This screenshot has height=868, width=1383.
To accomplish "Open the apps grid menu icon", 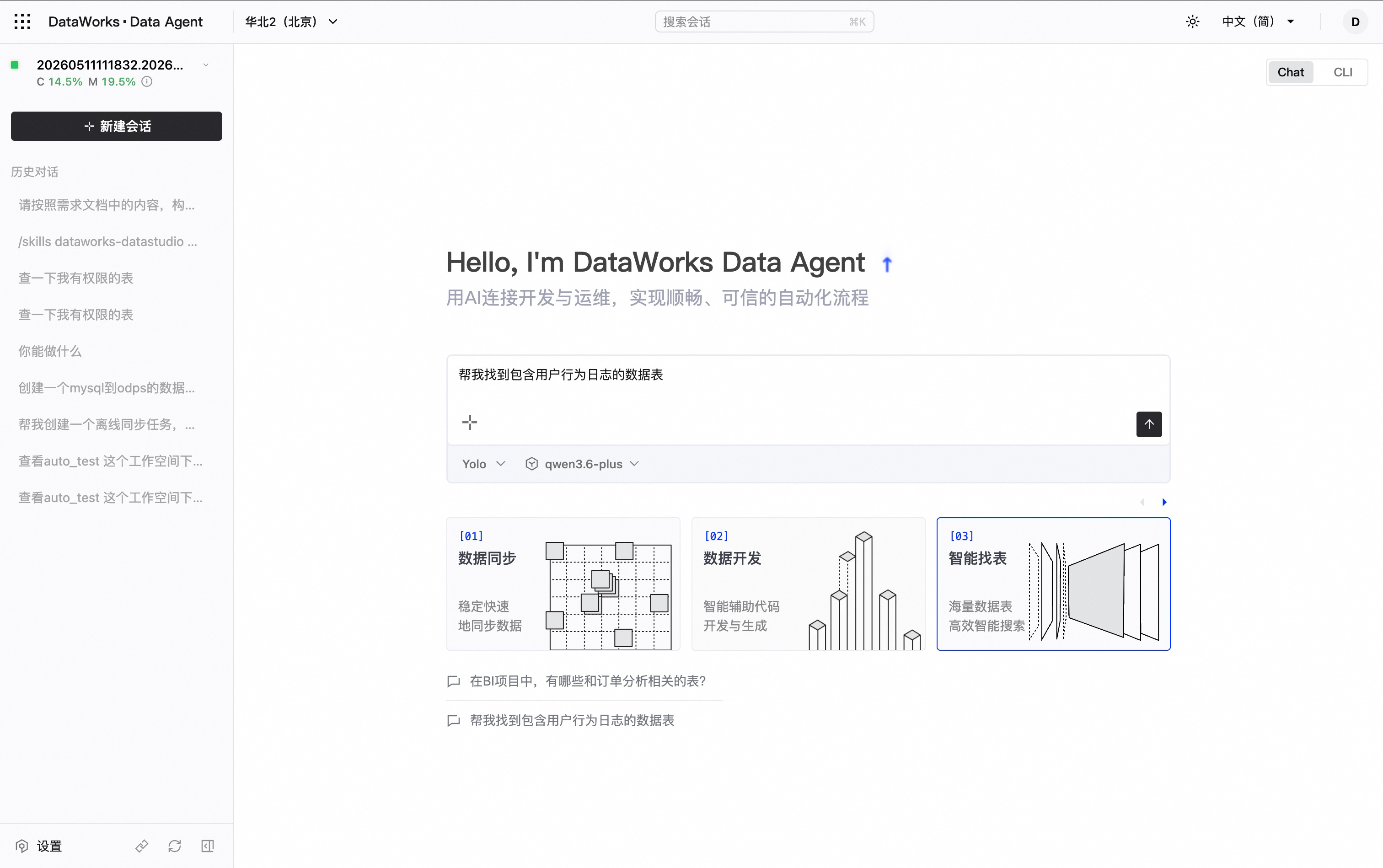I will click(22, 22).
